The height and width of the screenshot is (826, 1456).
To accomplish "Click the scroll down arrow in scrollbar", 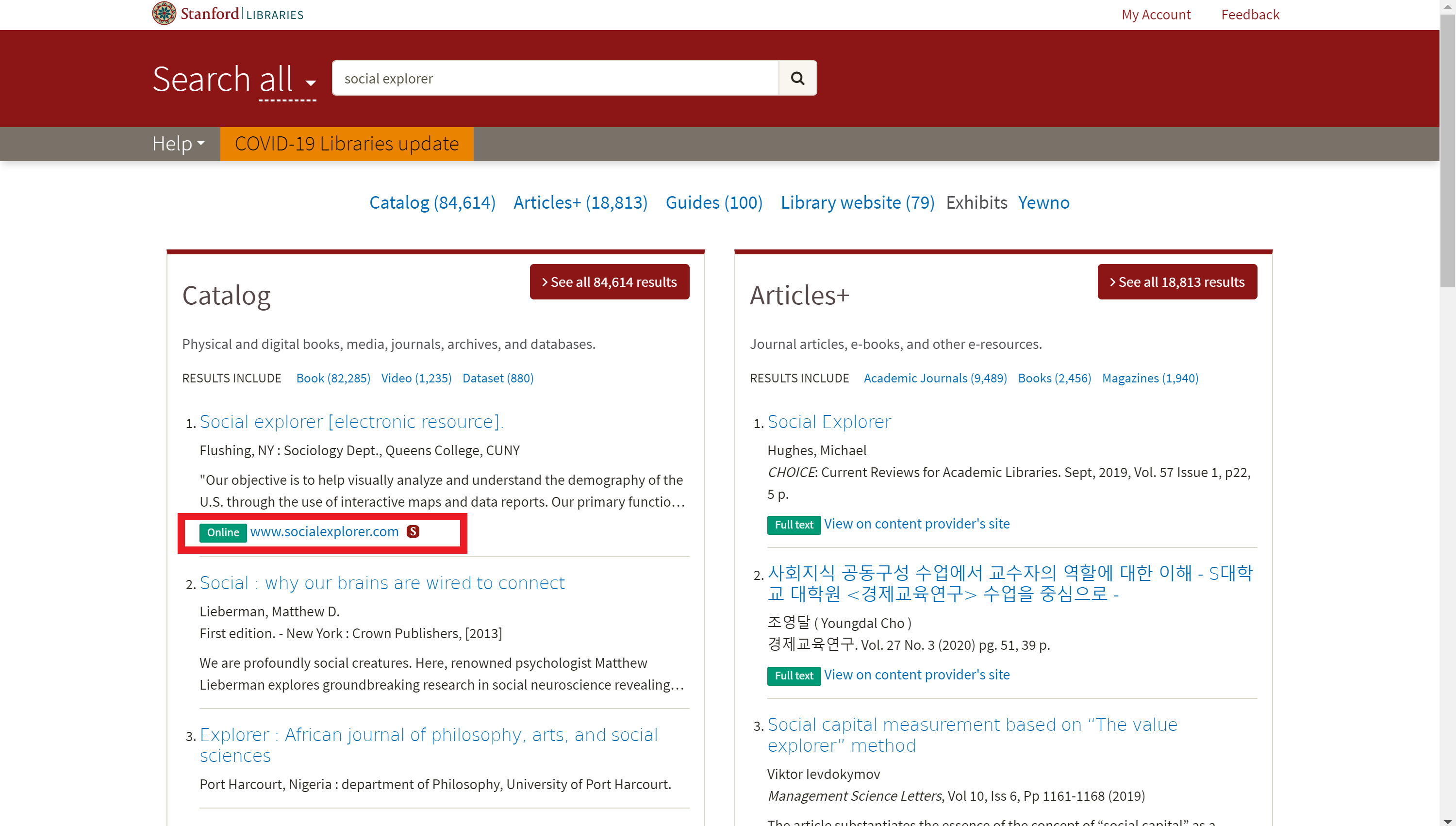I will (x=1447, y=821).
